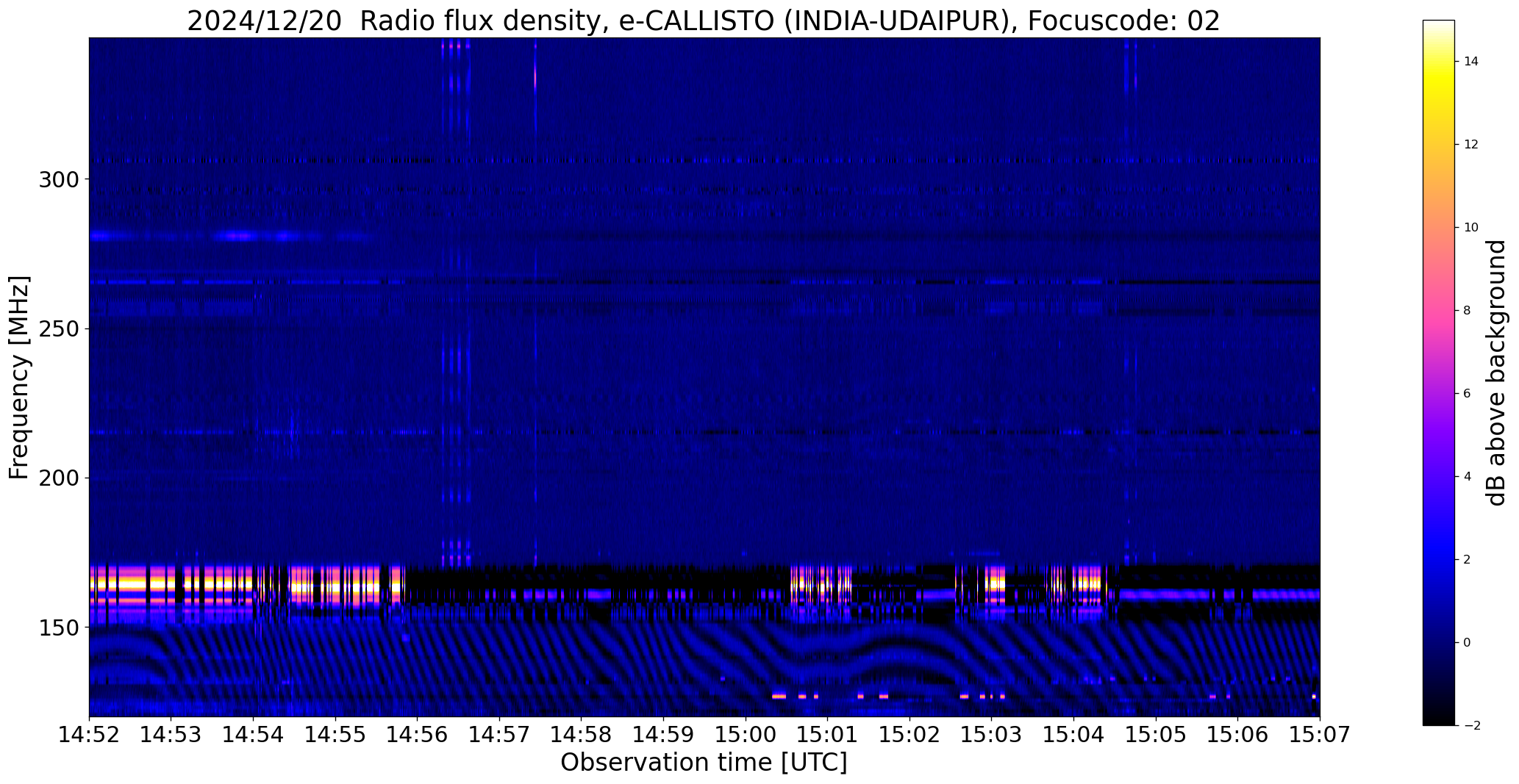Click the 14:59 time tick label
Screen dimensions: 1519x784
(x=664, y=735)
